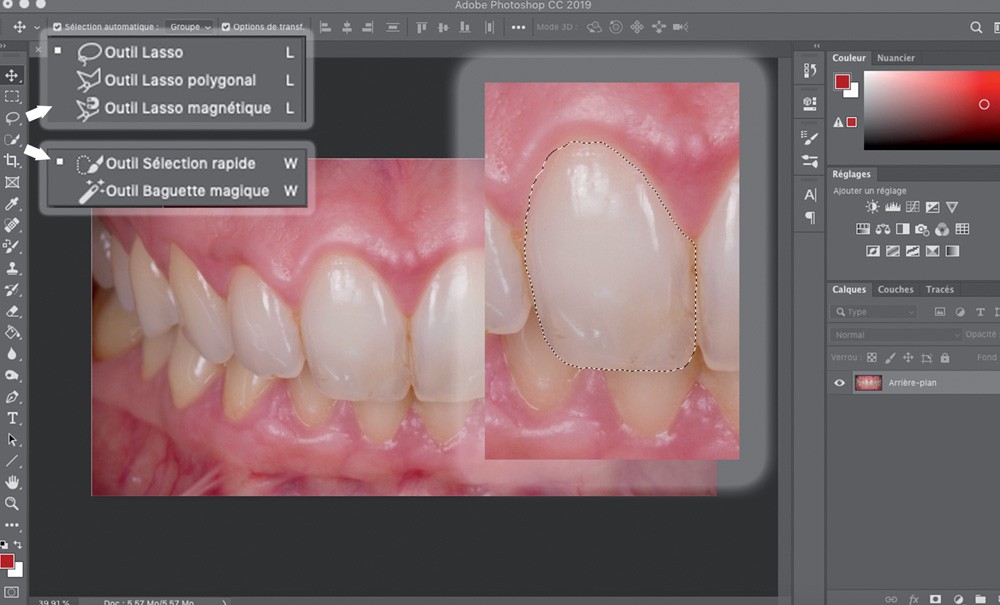Open the Groupe dropdown in options bar
1000x605 pixels.
(190, 27)
